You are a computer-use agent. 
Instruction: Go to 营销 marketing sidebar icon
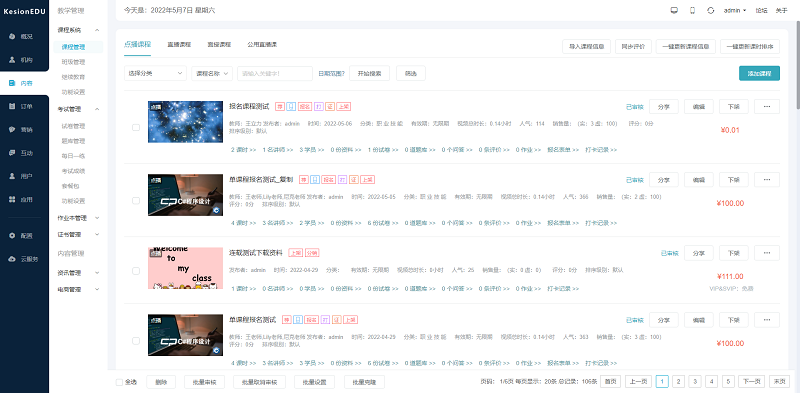tap(12, 130)
